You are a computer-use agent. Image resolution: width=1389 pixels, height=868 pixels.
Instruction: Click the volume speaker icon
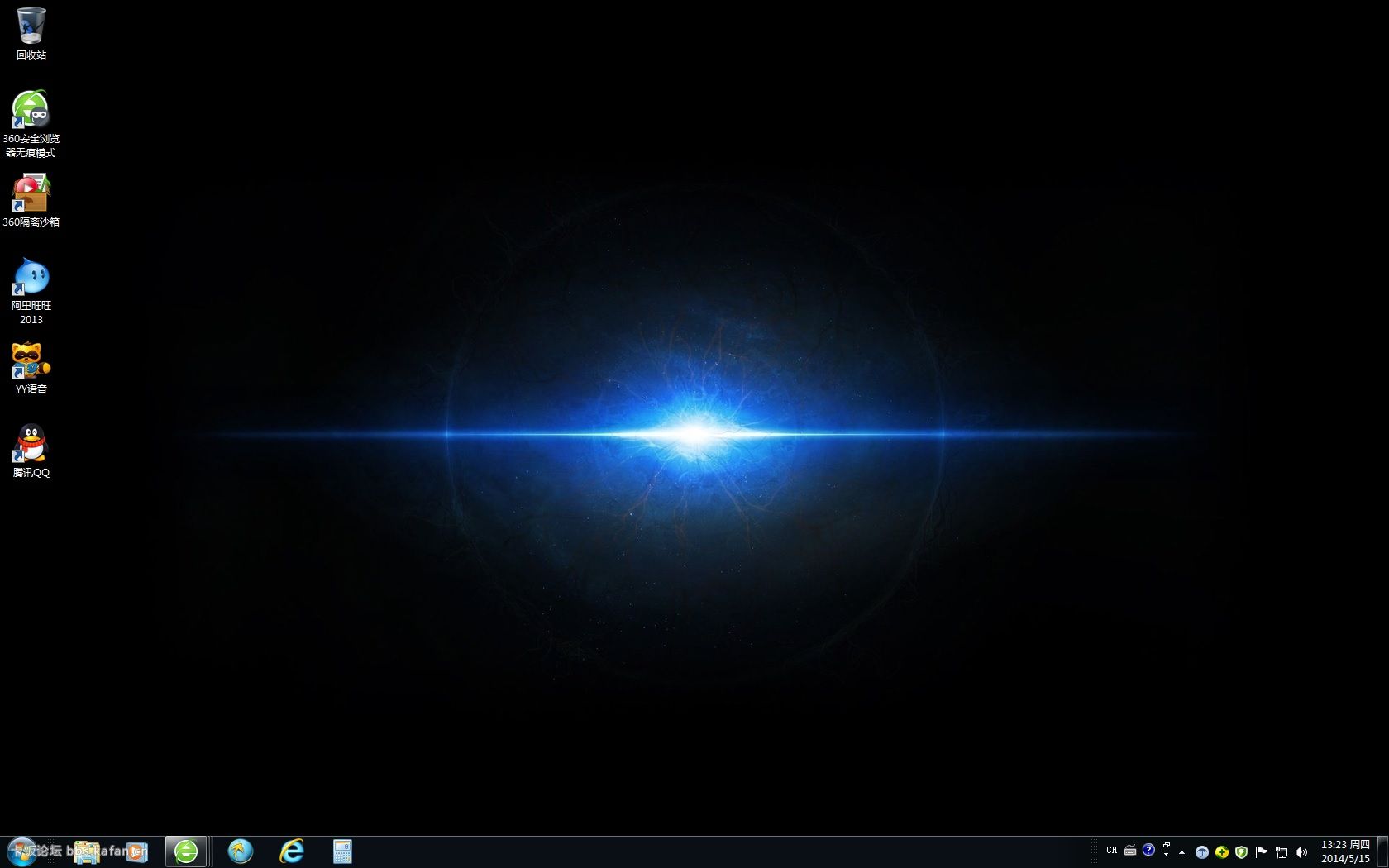pyautogui.click(x=1301, y=852)
